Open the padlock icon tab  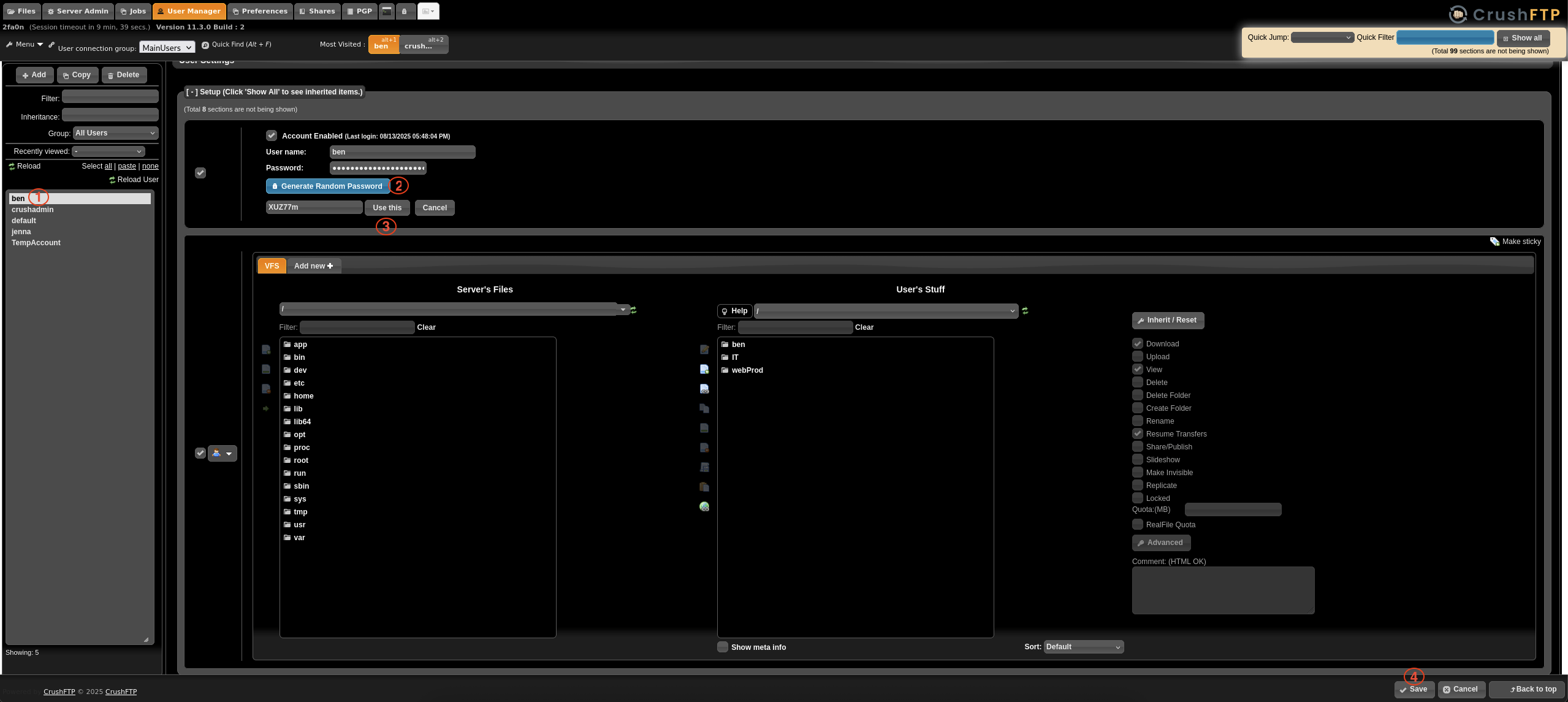pyautogui.click(x=405, y=11)
